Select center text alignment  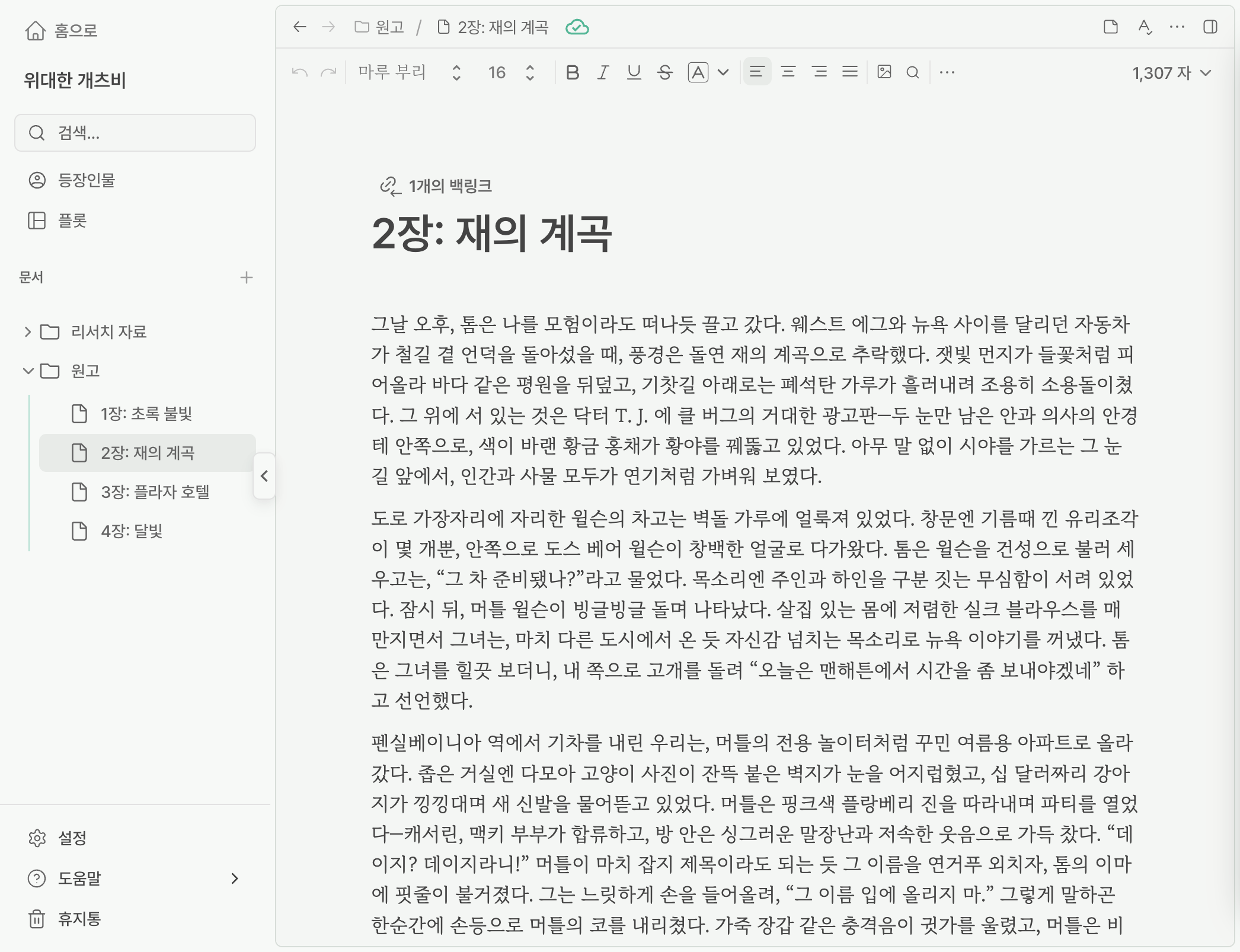(788, 72)
